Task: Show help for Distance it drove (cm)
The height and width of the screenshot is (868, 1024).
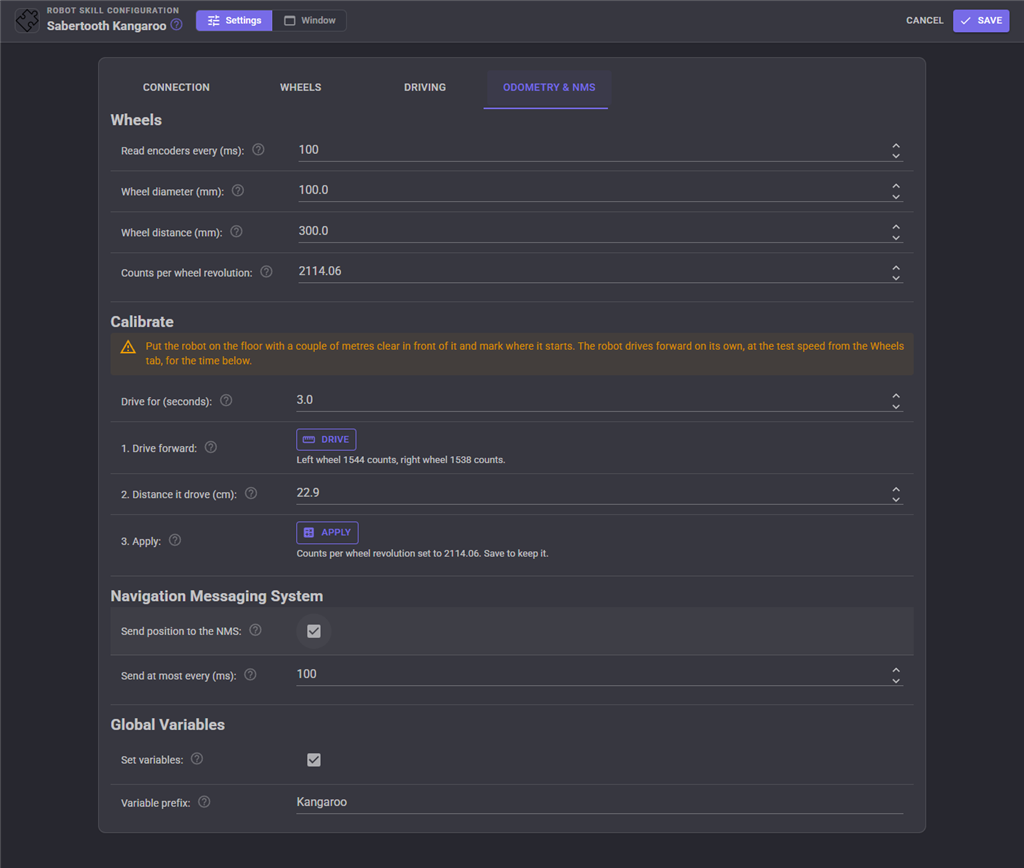Action: pyautogui.click(x=251, y=493)
